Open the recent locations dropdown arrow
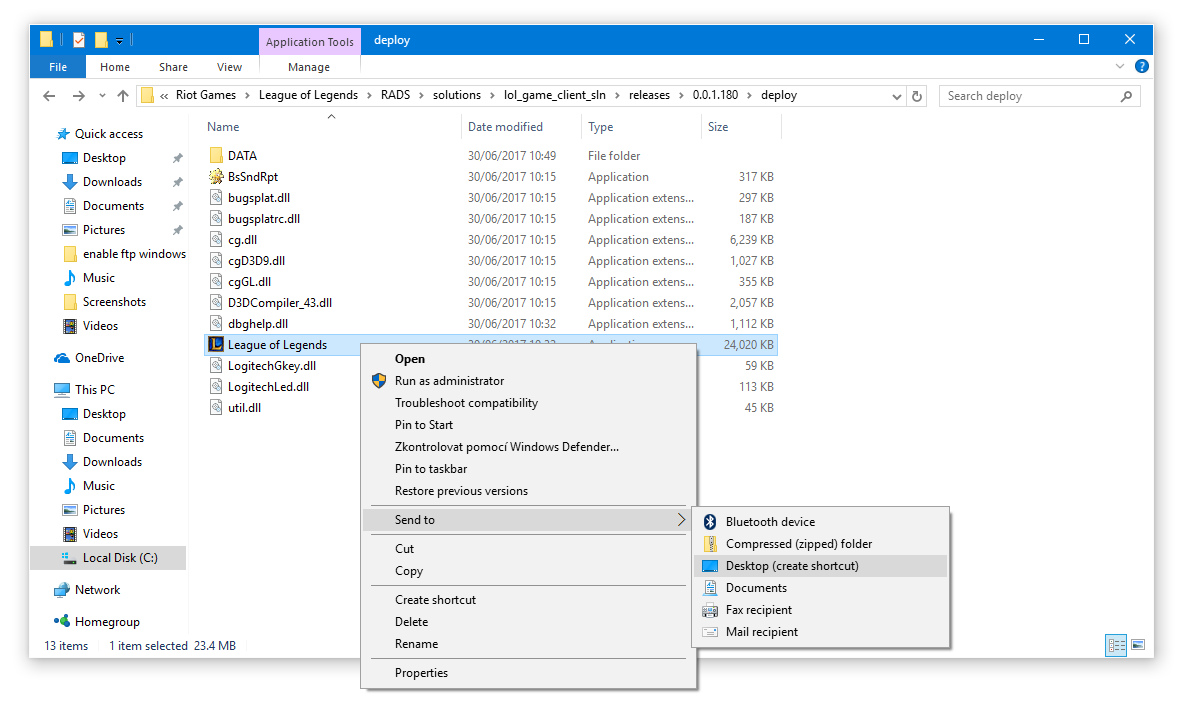1196x710 pixels. pos(102,96)
